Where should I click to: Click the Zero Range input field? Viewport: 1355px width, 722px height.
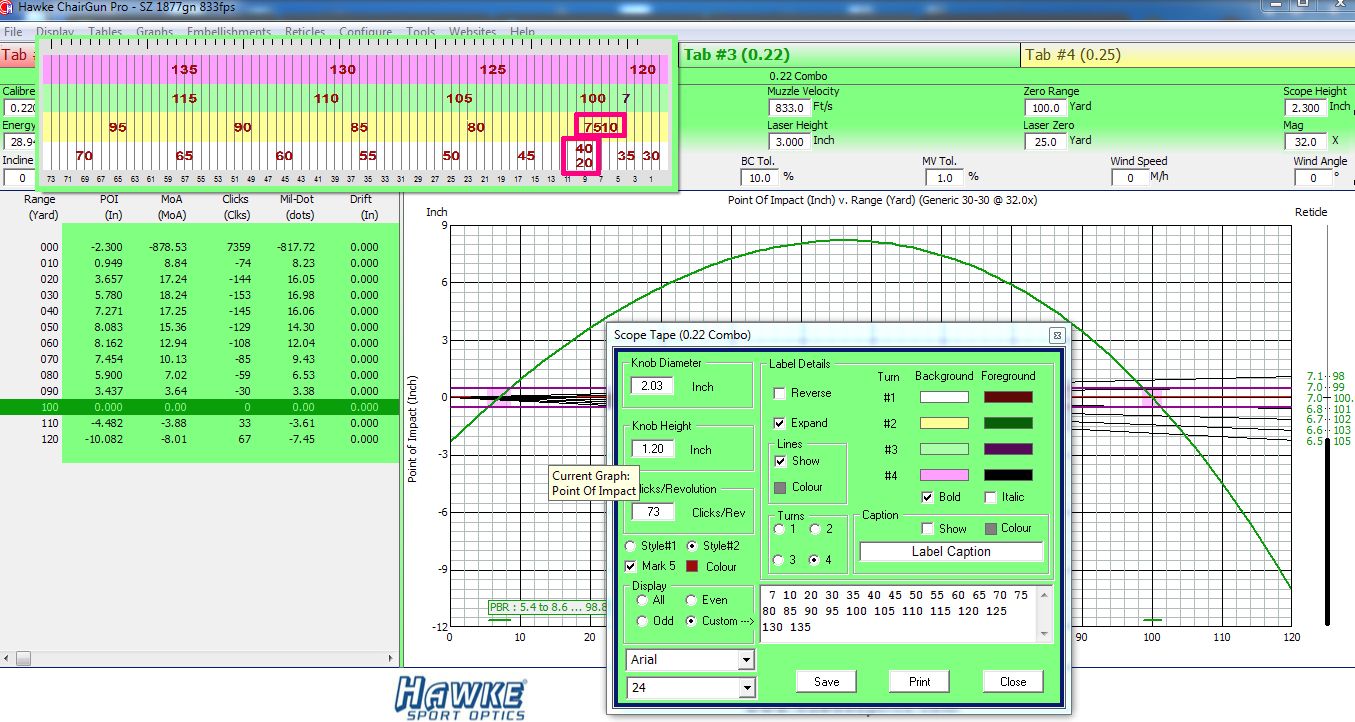pyautogui.click(x=1046, y=107)
